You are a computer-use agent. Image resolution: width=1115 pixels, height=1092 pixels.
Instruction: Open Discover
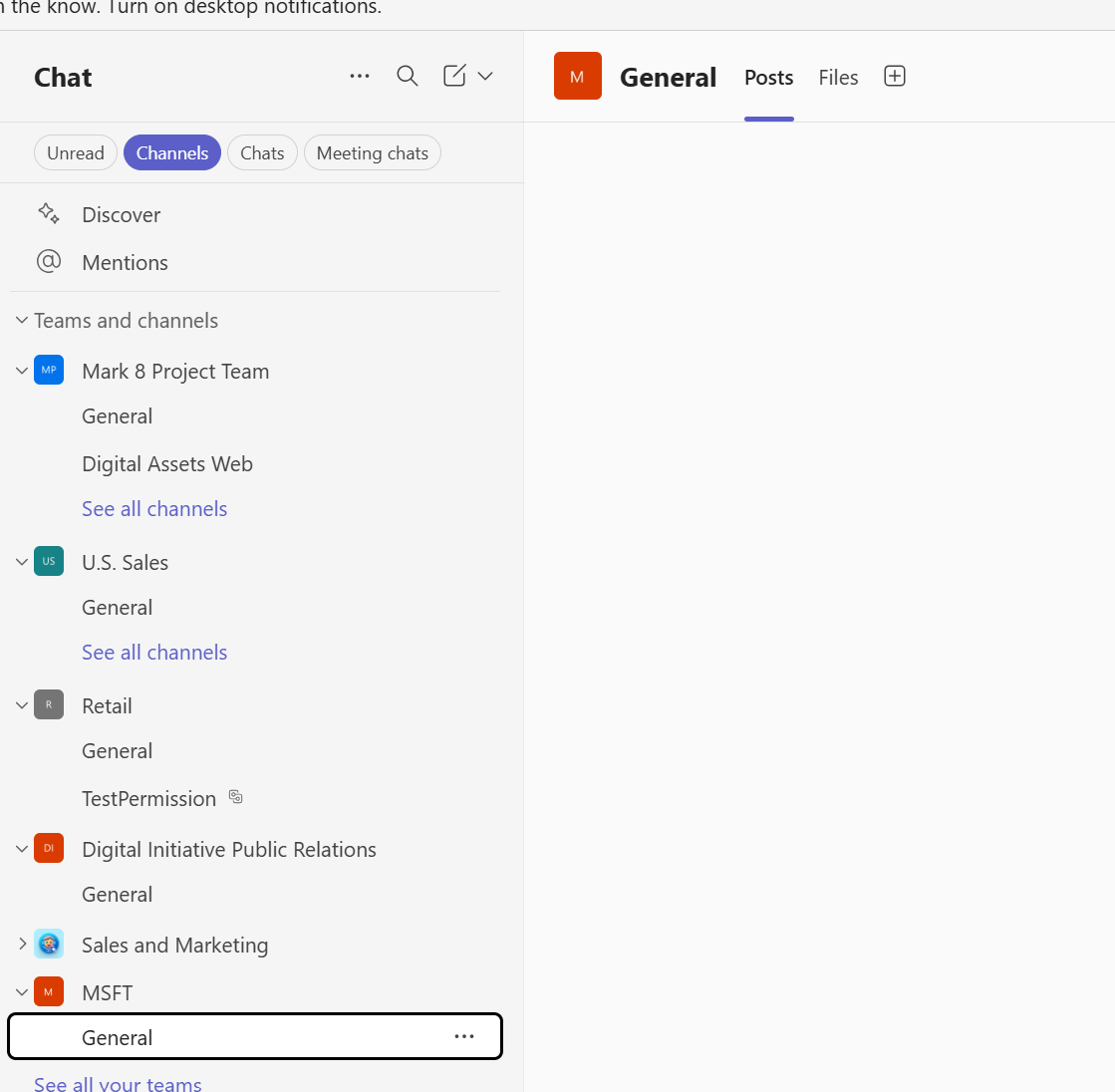(121, 214)
